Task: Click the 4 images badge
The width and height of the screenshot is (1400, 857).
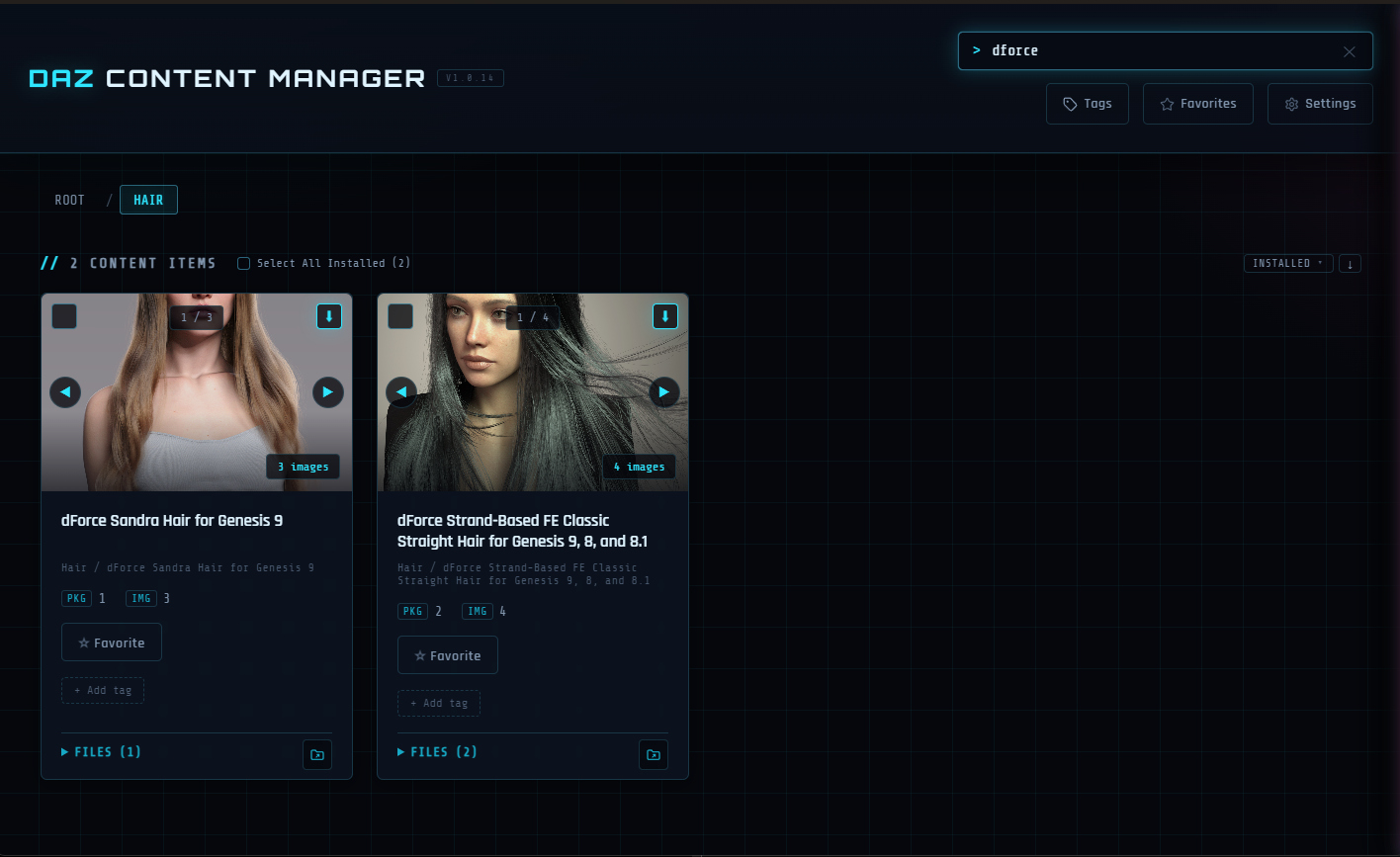Action: [639, 467]
